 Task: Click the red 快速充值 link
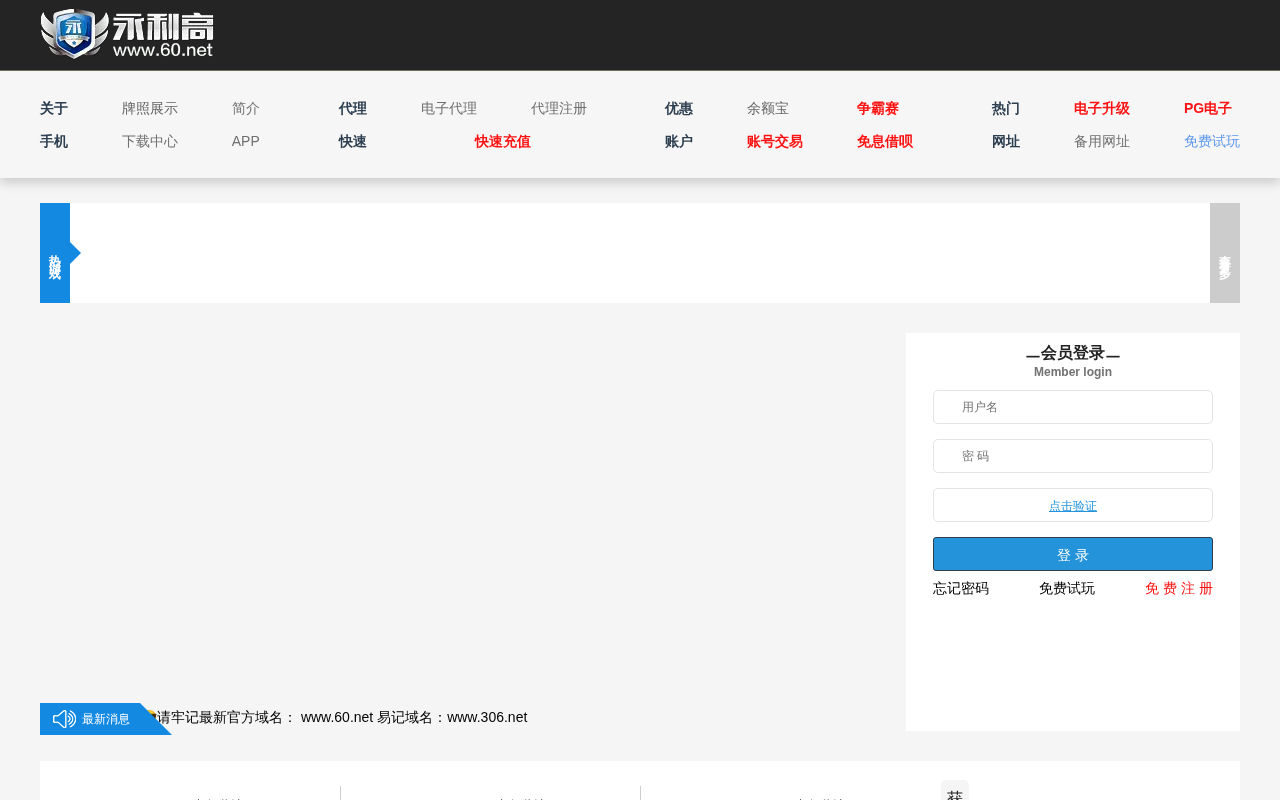pos(503,142)
